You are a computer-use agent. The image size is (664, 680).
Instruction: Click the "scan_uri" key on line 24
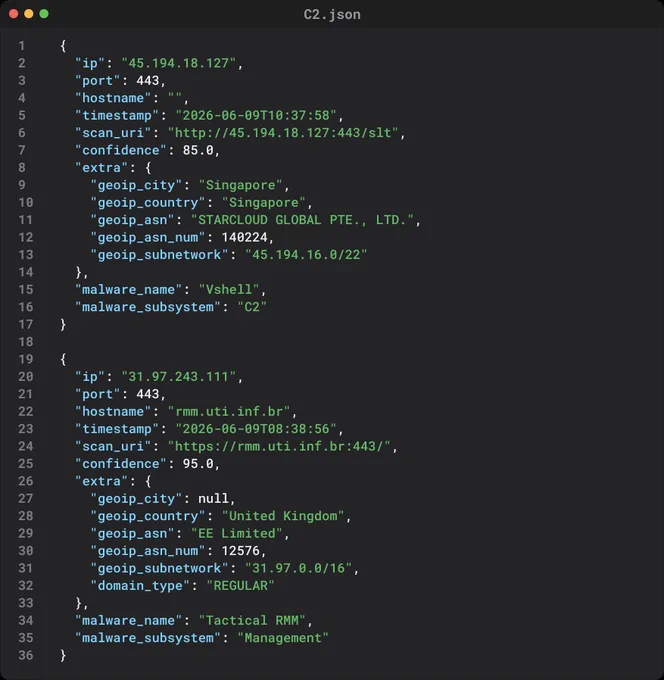tap(113, 446)
